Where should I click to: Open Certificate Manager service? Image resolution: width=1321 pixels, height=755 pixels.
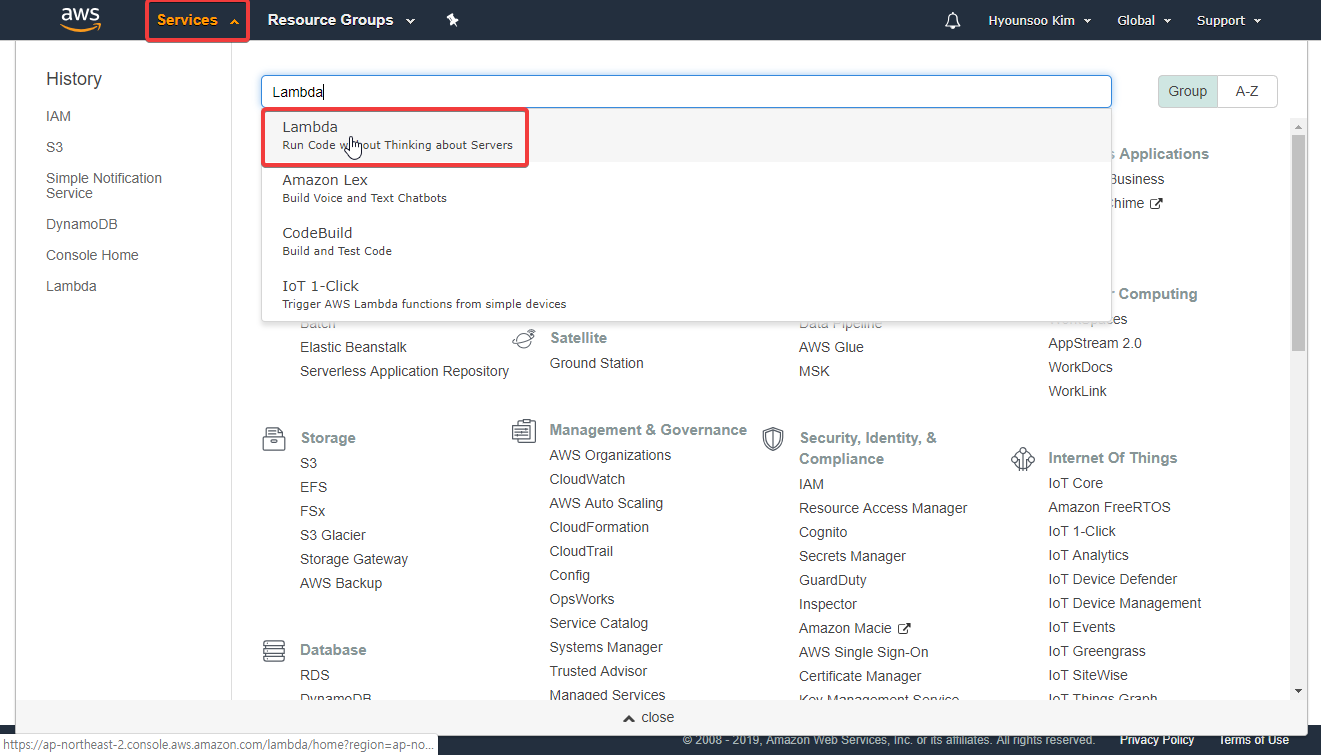click(x=860, y=676)
